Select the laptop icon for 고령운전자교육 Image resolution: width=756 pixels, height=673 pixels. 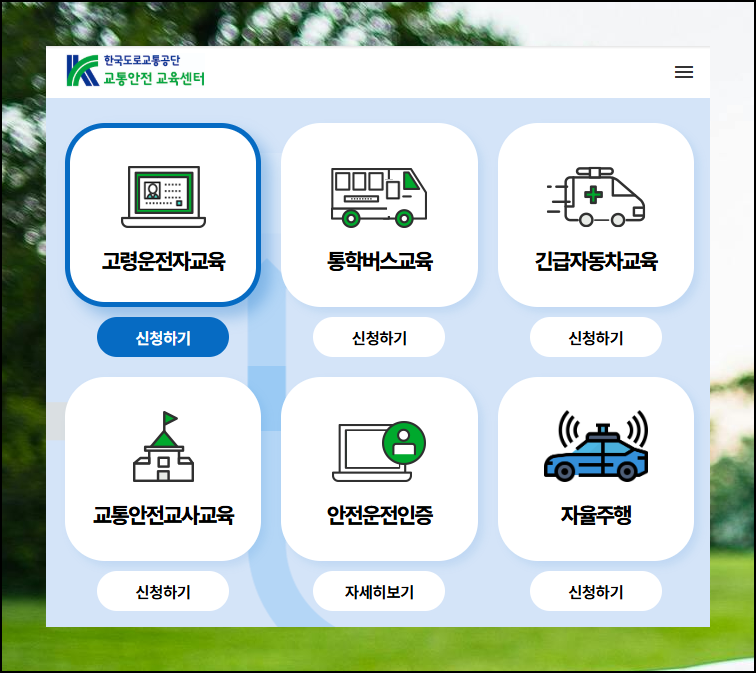[163, 197]
